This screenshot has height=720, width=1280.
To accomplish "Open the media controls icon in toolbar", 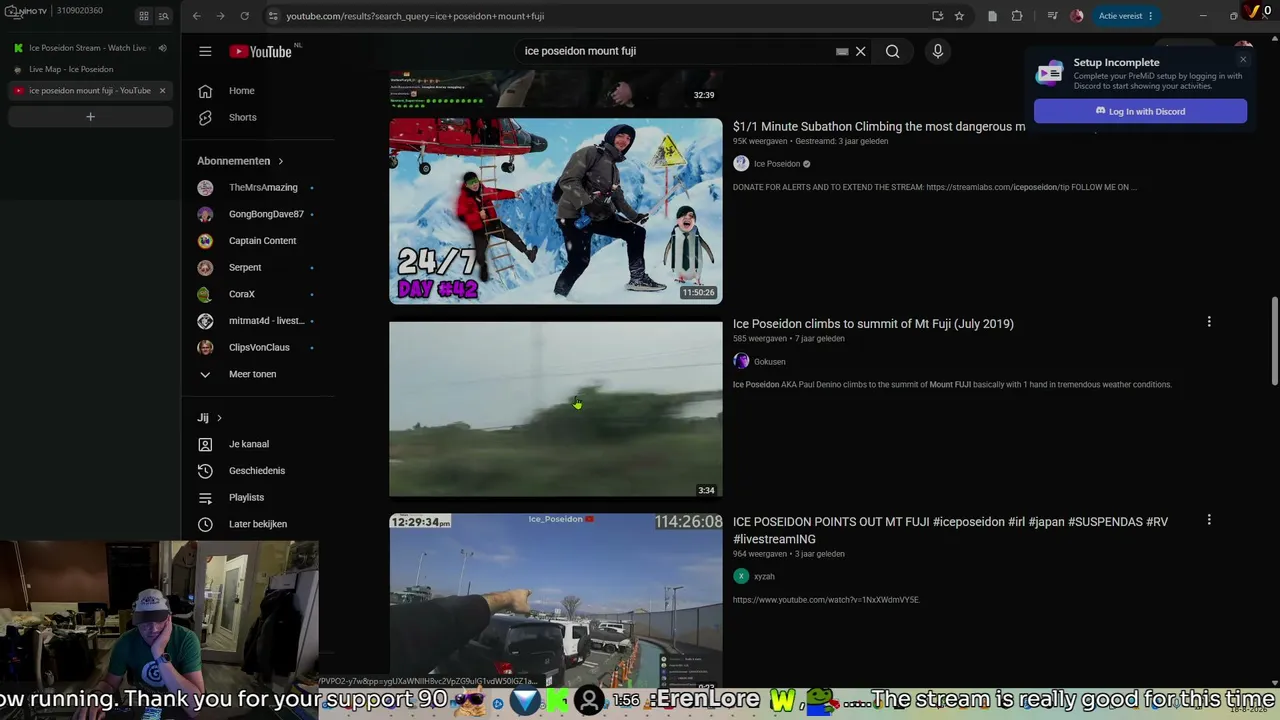I will pyautogui.click(x=1052, y=16).
